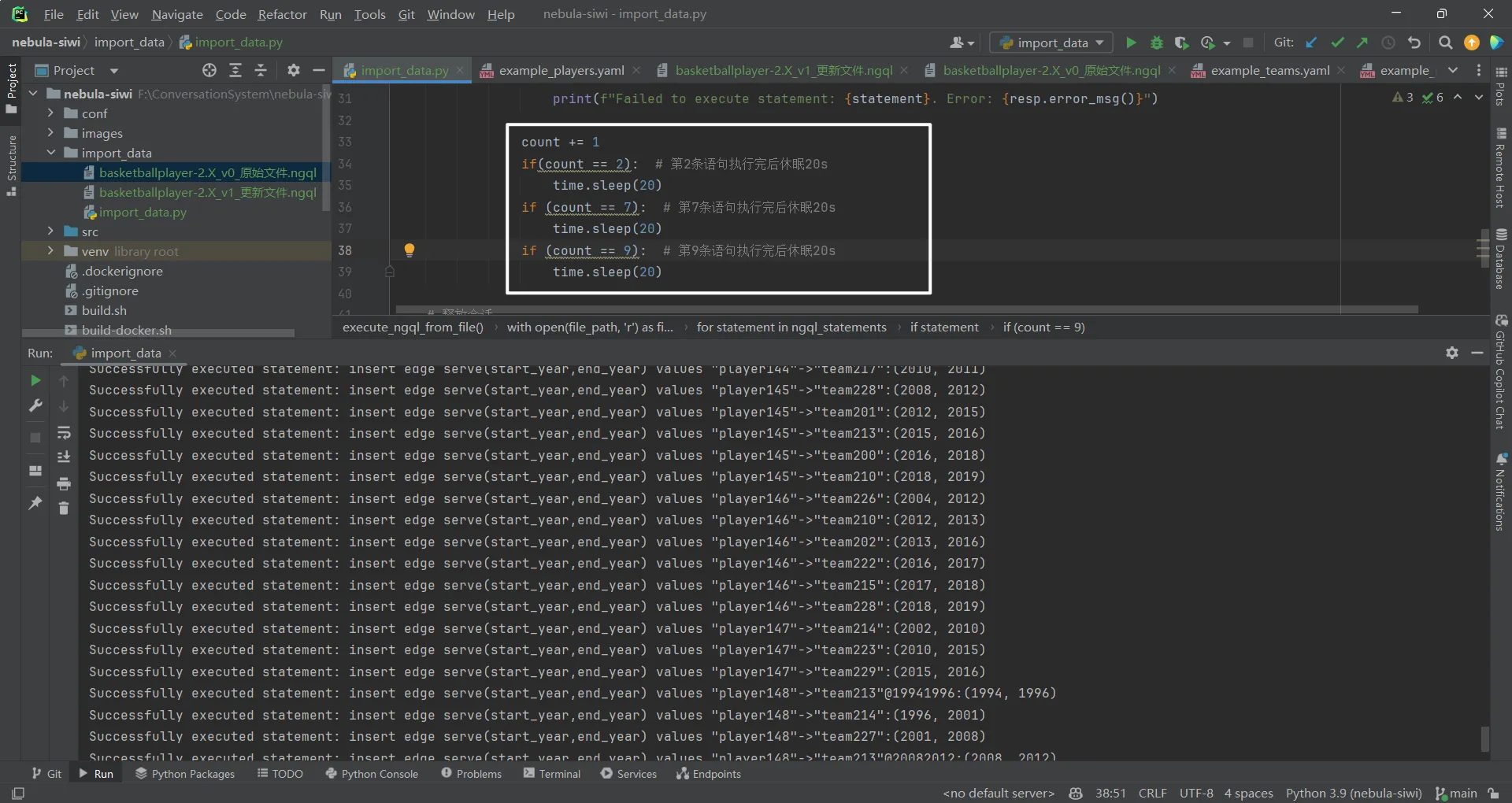Image resolution: width=1512 pixels, height=803 pixels.
Task: Open the Services tool window
Action: (x=628, y=774)
